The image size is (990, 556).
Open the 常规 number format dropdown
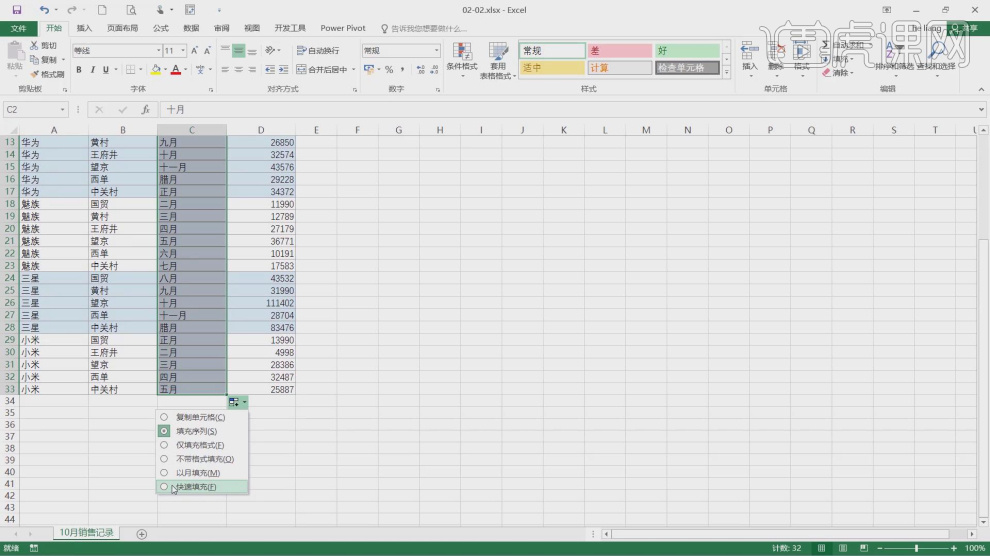436,50
